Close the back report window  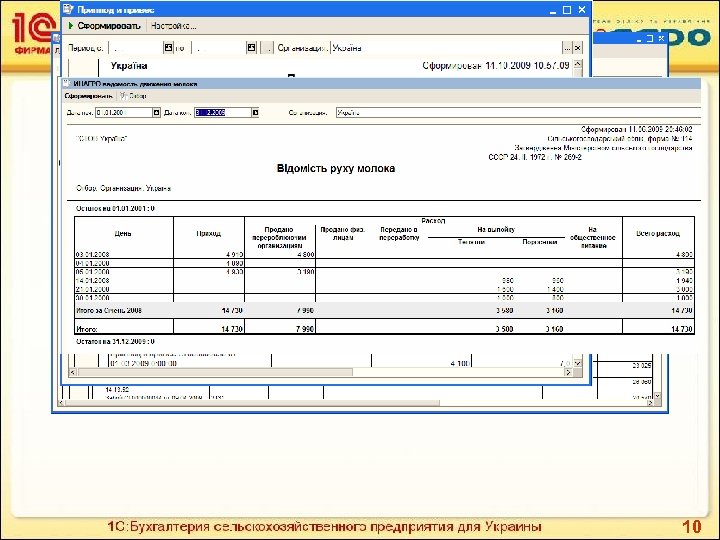click(x=582, y=10)
